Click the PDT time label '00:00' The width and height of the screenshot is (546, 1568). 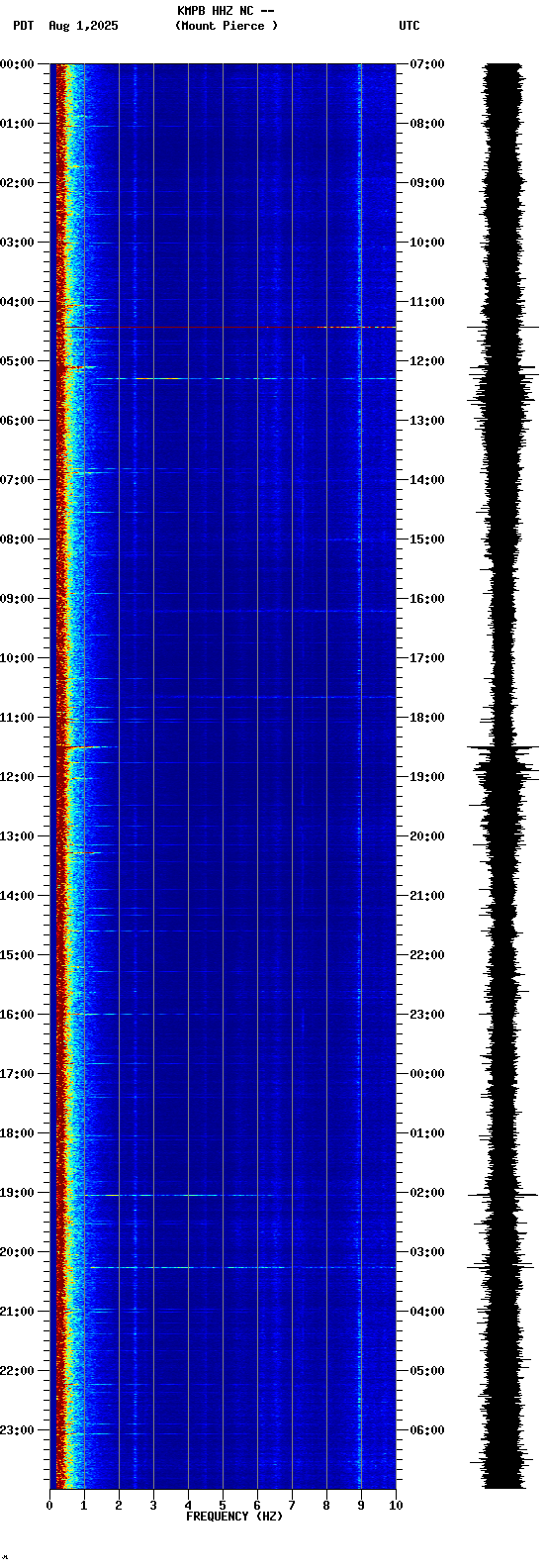(x=17, y=64)
